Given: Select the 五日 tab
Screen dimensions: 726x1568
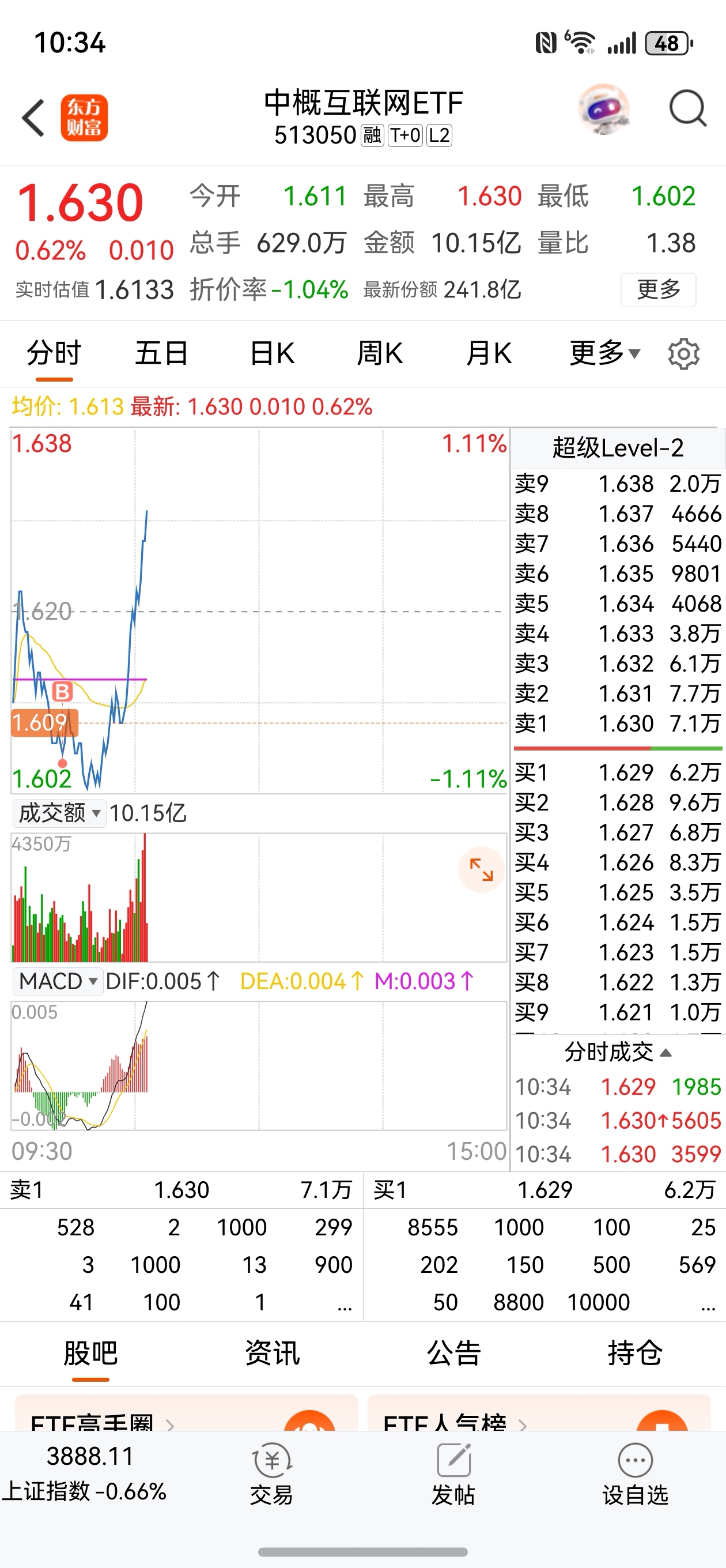Looking at the screenshot, I should point(162,353).
